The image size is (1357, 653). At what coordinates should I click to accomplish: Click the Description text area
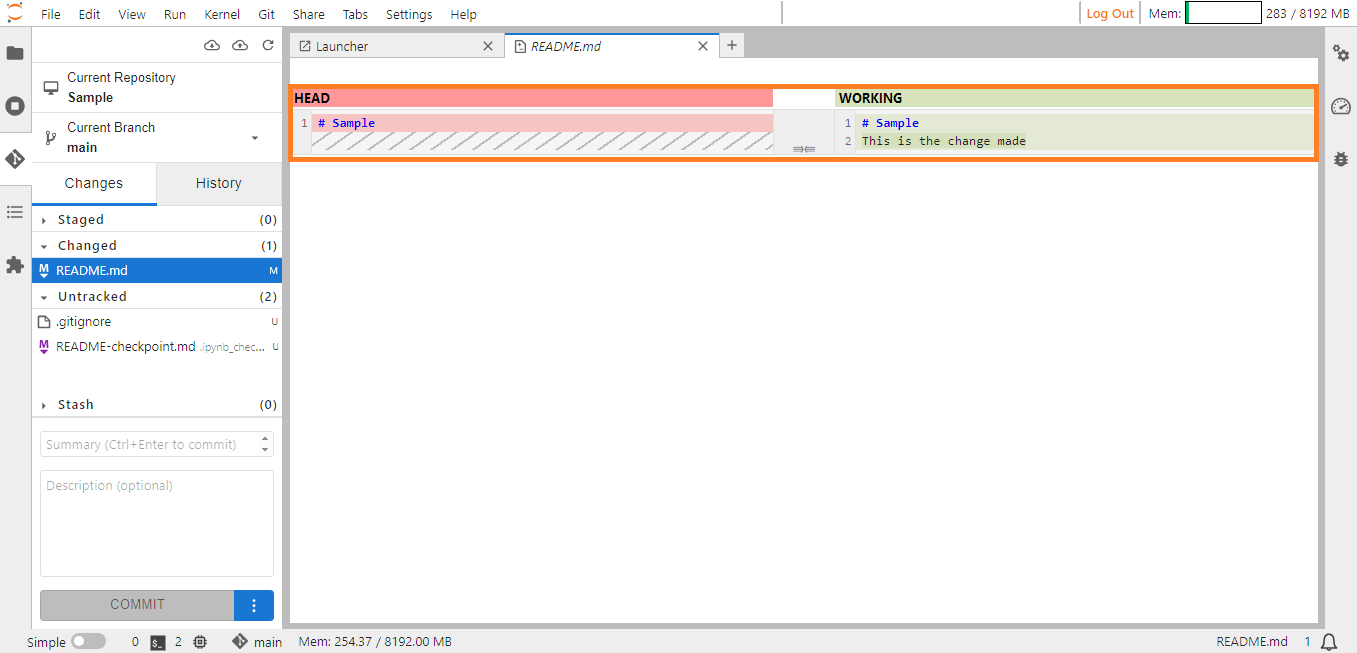[x=157, y=524]
